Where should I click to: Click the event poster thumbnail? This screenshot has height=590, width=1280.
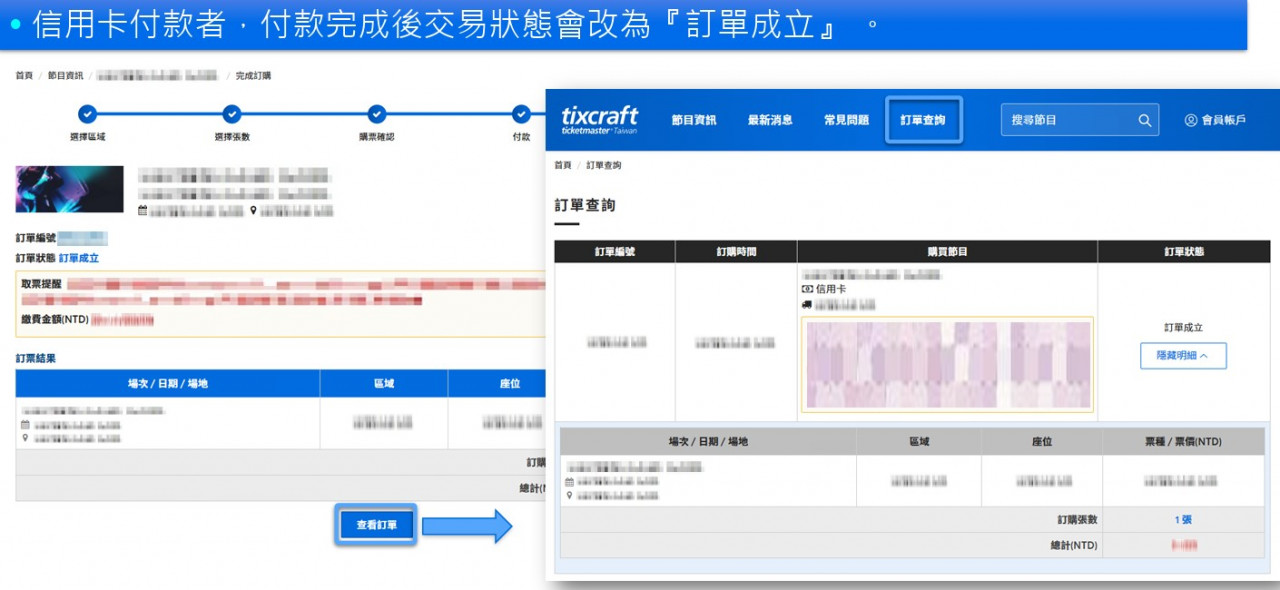coord(70,189)
